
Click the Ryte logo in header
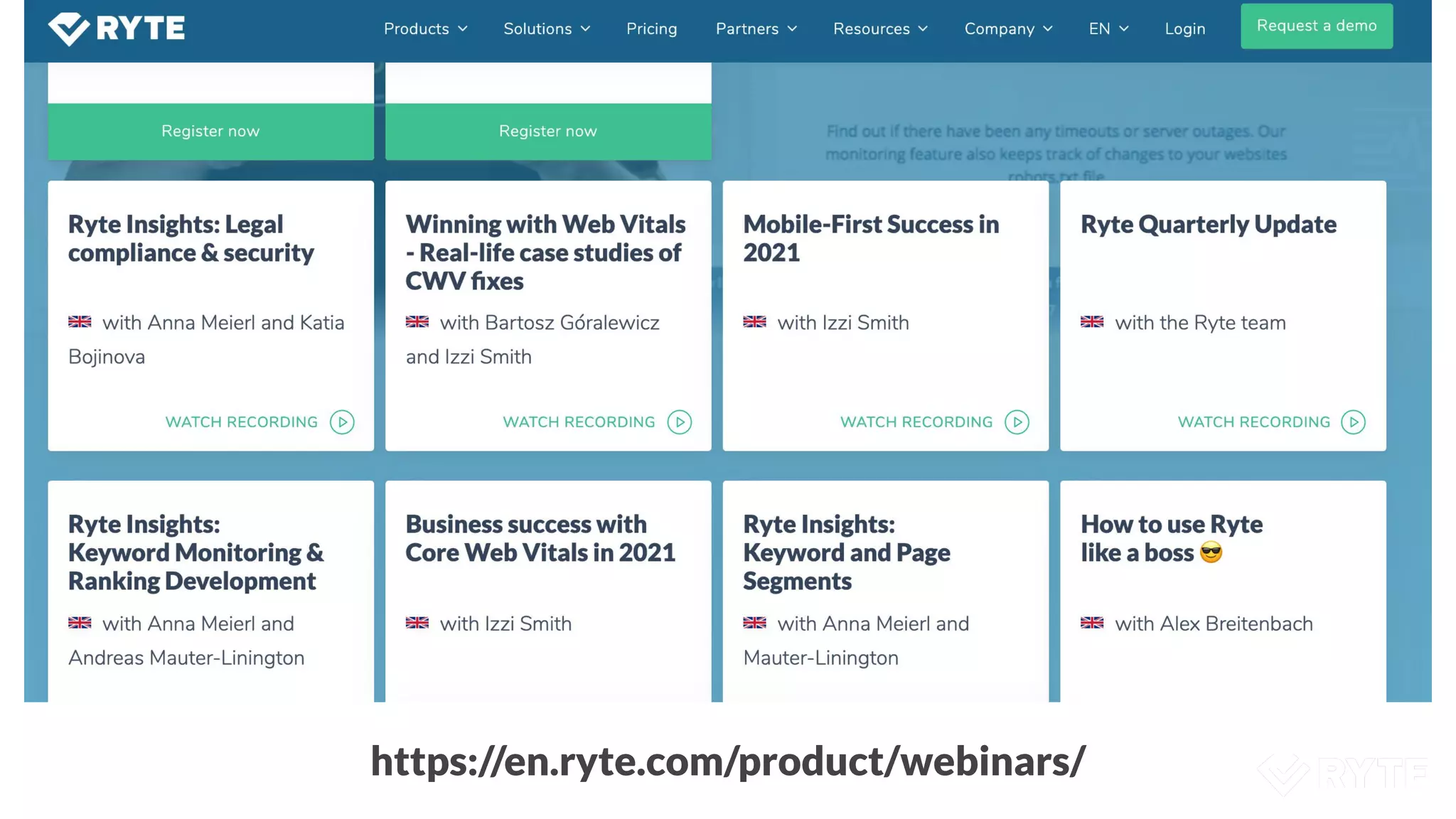117,28
